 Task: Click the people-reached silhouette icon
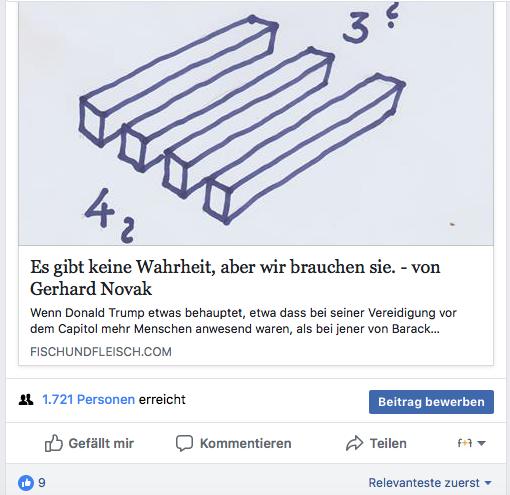[26, 399]
